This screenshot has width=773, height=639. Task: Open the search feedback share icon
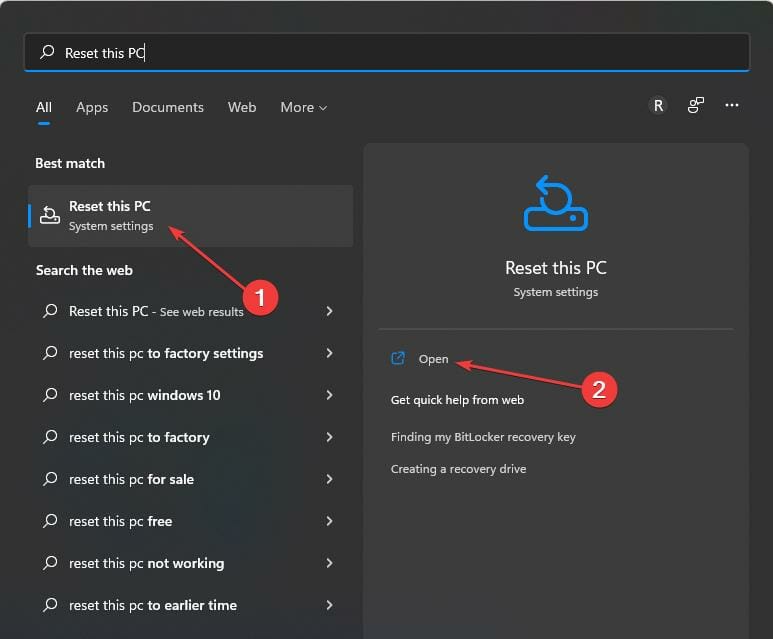(696, 105)
